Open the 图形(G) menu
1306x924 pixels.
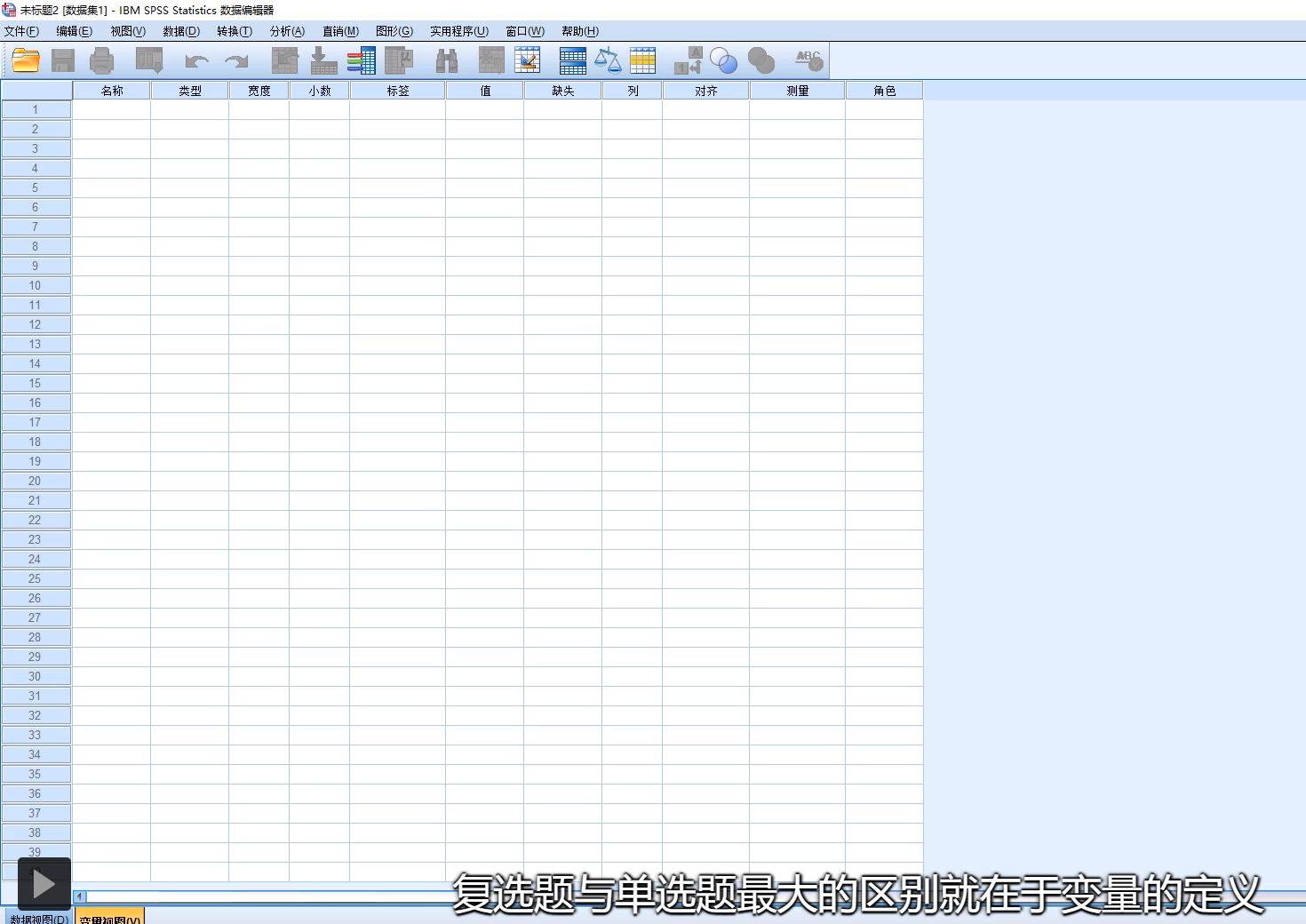click(x=394, y=31)
